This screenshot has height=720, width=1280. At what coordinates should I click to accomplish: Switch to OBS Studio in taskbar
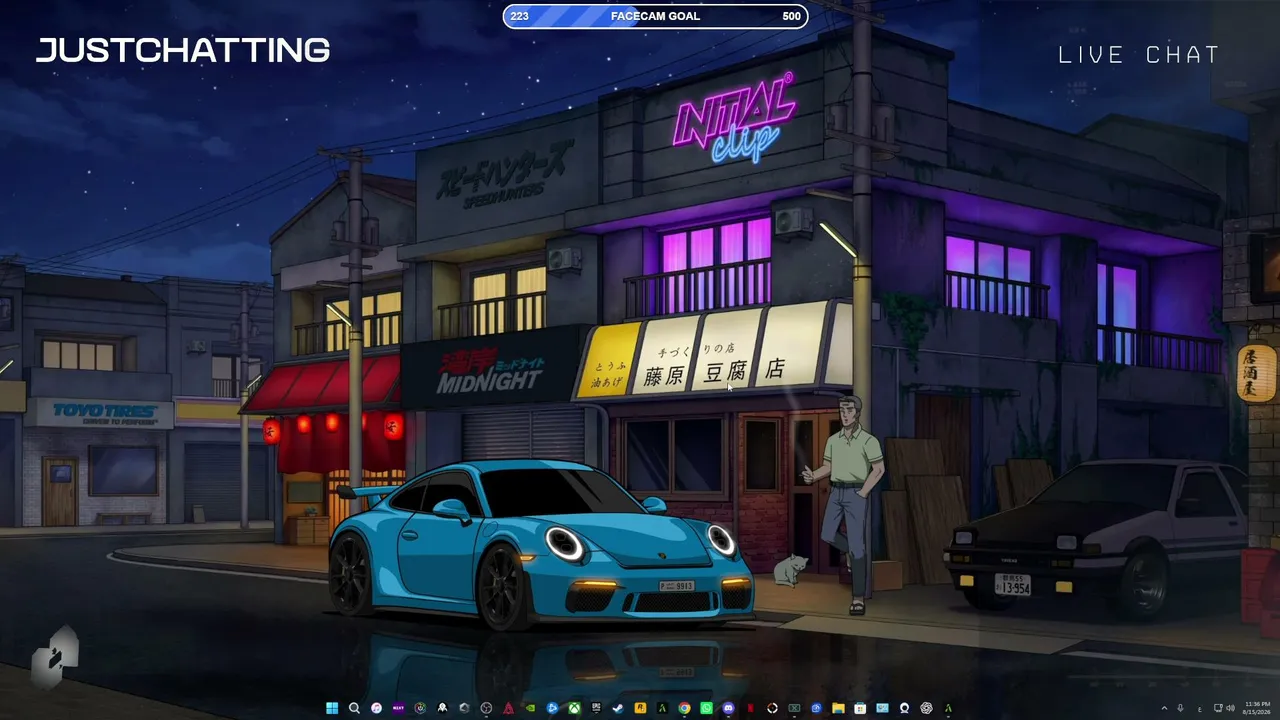tap(486, 708)
